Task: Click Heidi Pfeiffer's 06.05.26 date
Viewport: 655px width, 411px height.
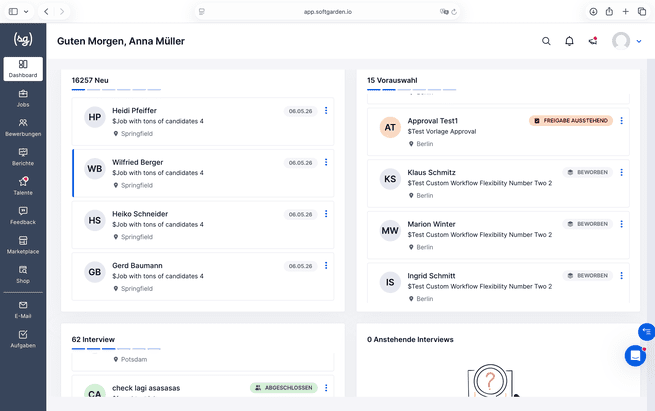Action: pyautogui.click(x=300, y=111)
